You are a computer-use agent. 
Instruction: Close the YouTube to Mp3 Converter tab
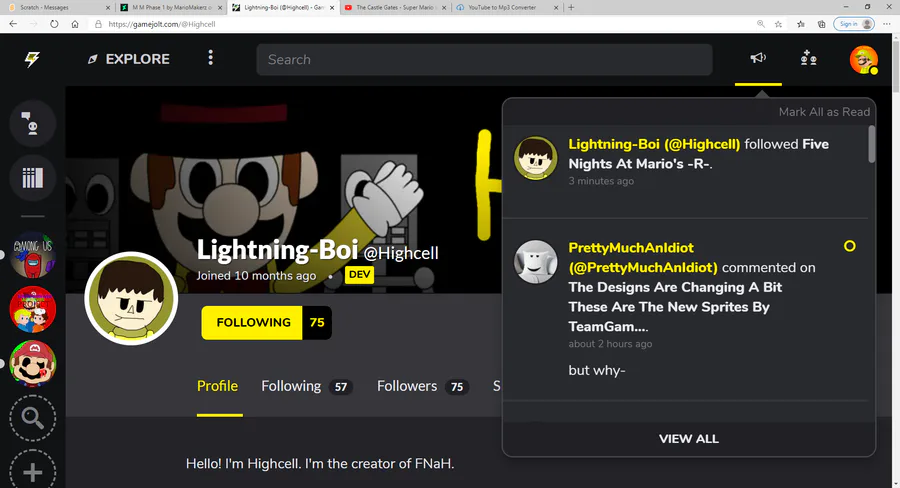coord(556,7)
